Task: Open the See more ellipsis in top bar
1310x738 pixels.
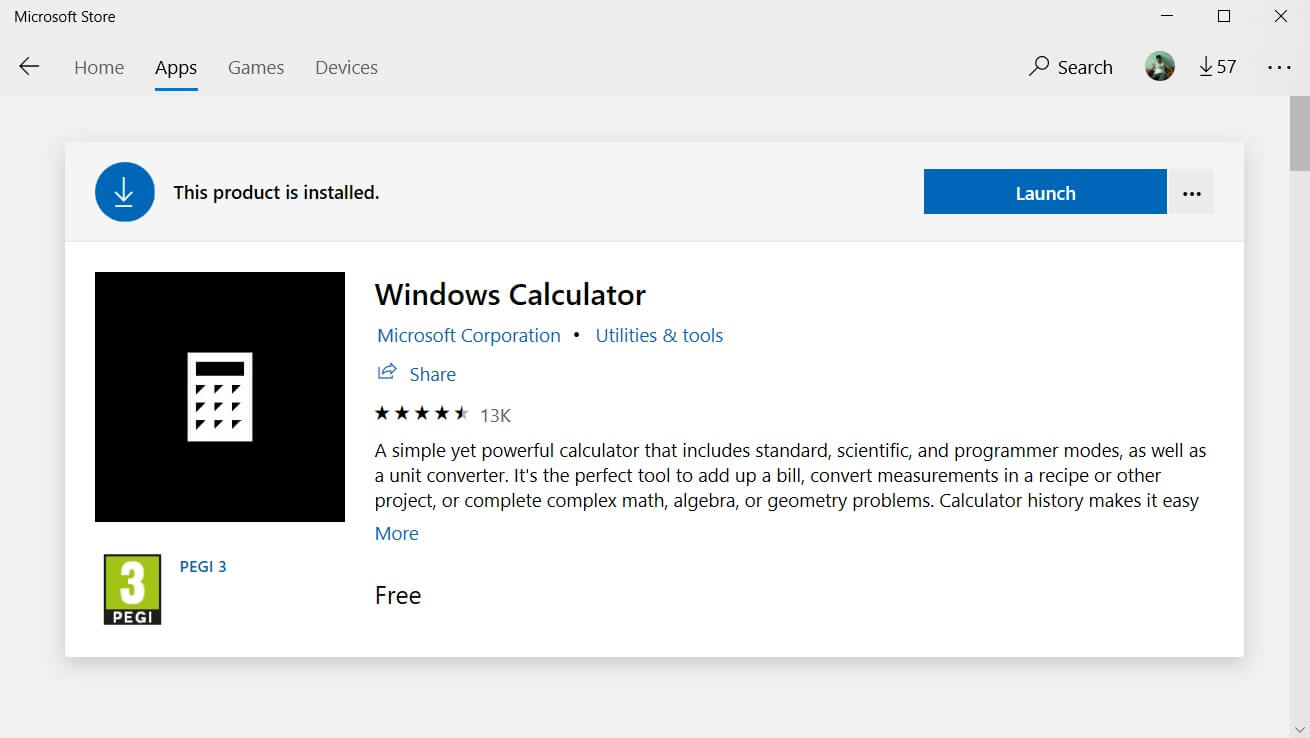Action: pyautogui.click(x=1280, y=66)
